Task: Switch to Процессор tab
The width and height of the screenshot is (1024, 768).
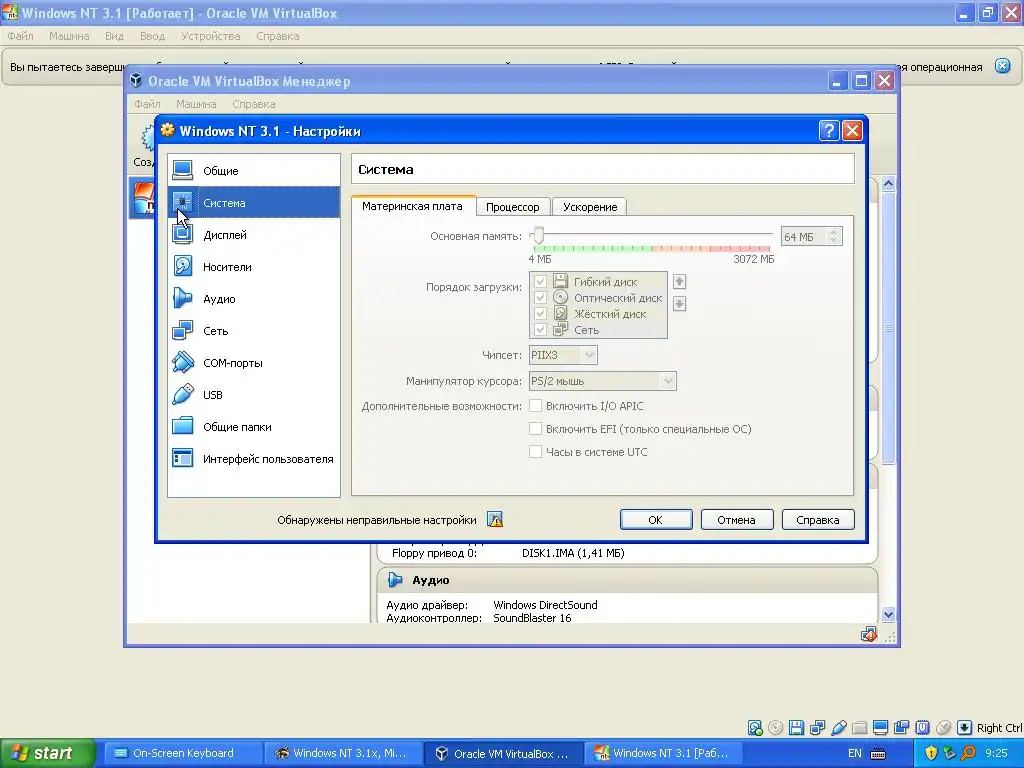Action: [513, 207]
